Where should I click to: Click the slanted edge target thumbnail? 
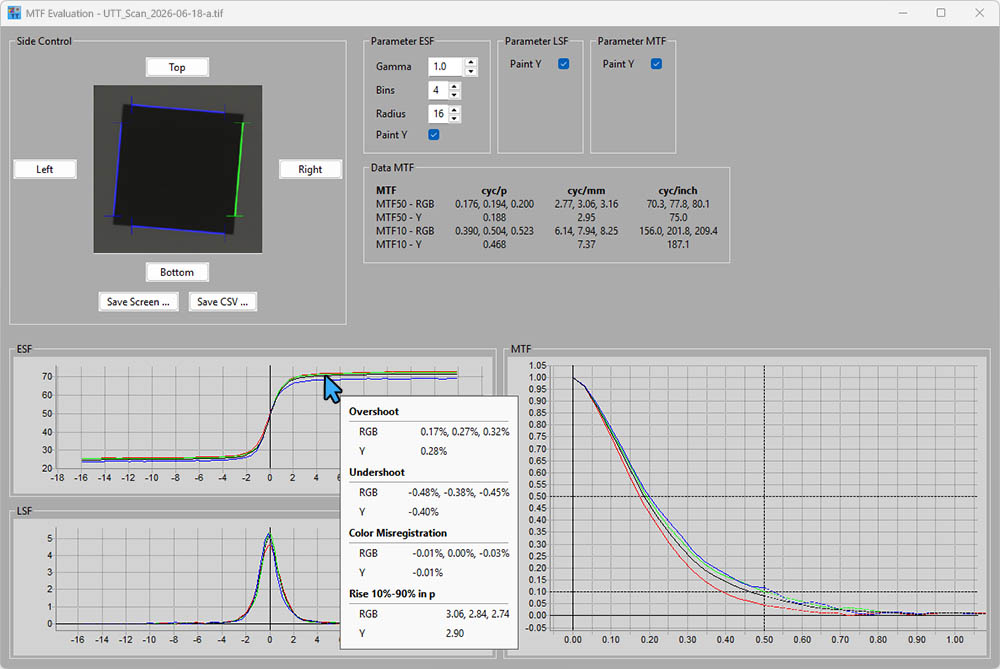178,169
